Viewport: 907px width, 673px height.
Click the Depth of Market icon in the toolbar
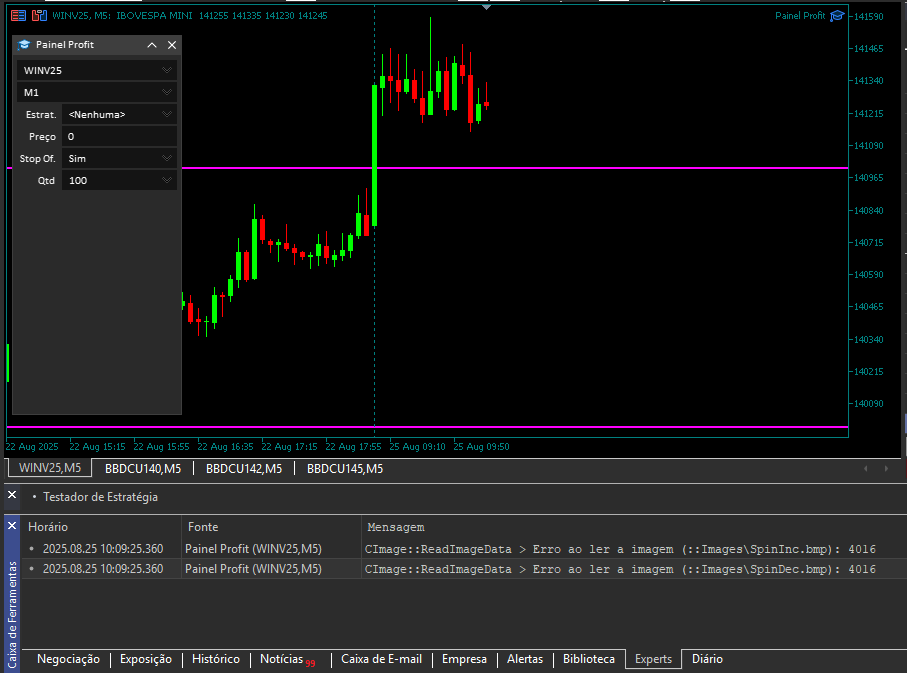click(38, 15)
